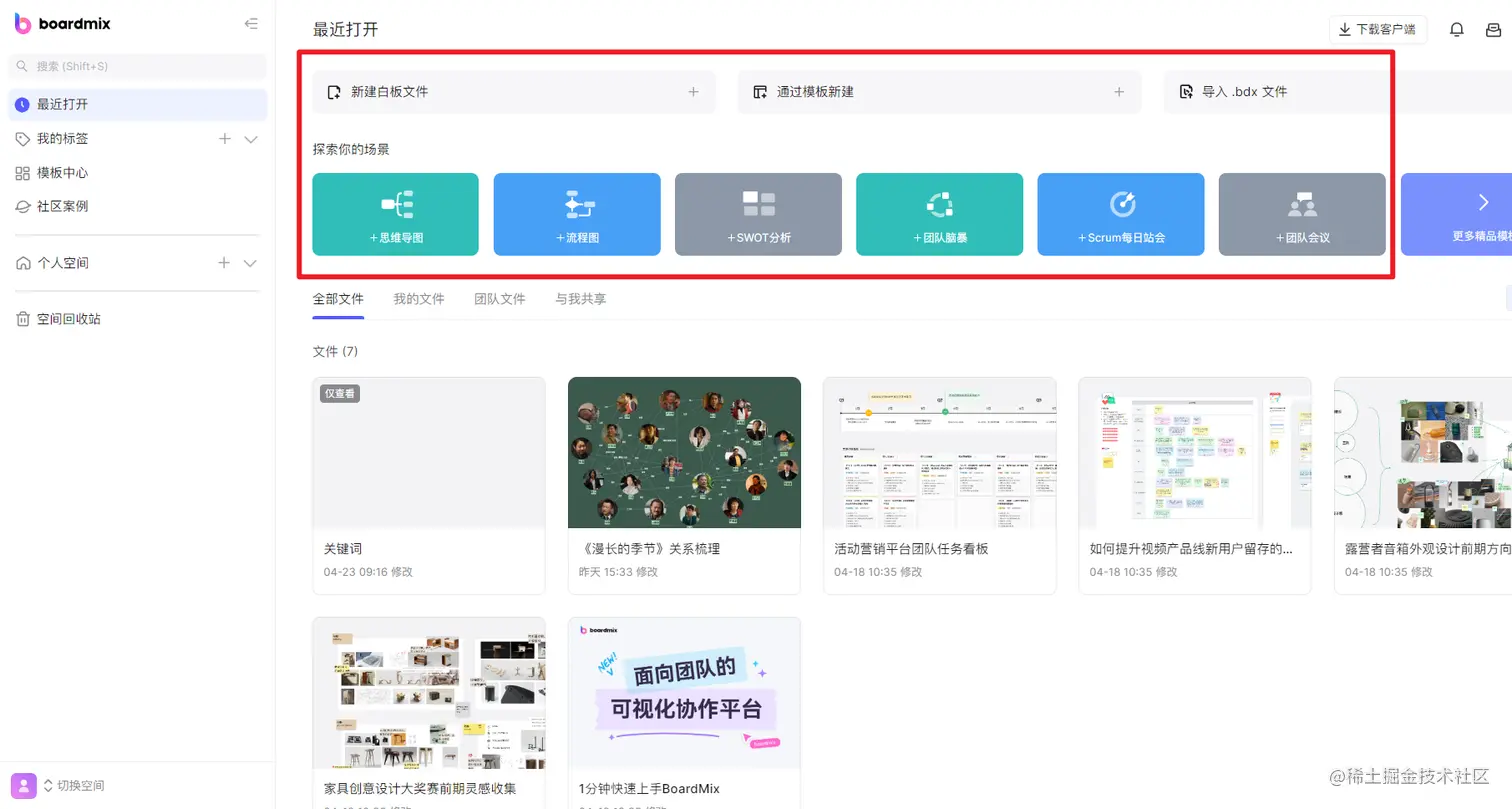Focus the search box 搜索 (Shift+S)
1512x809 pixels.
point(138,66)
